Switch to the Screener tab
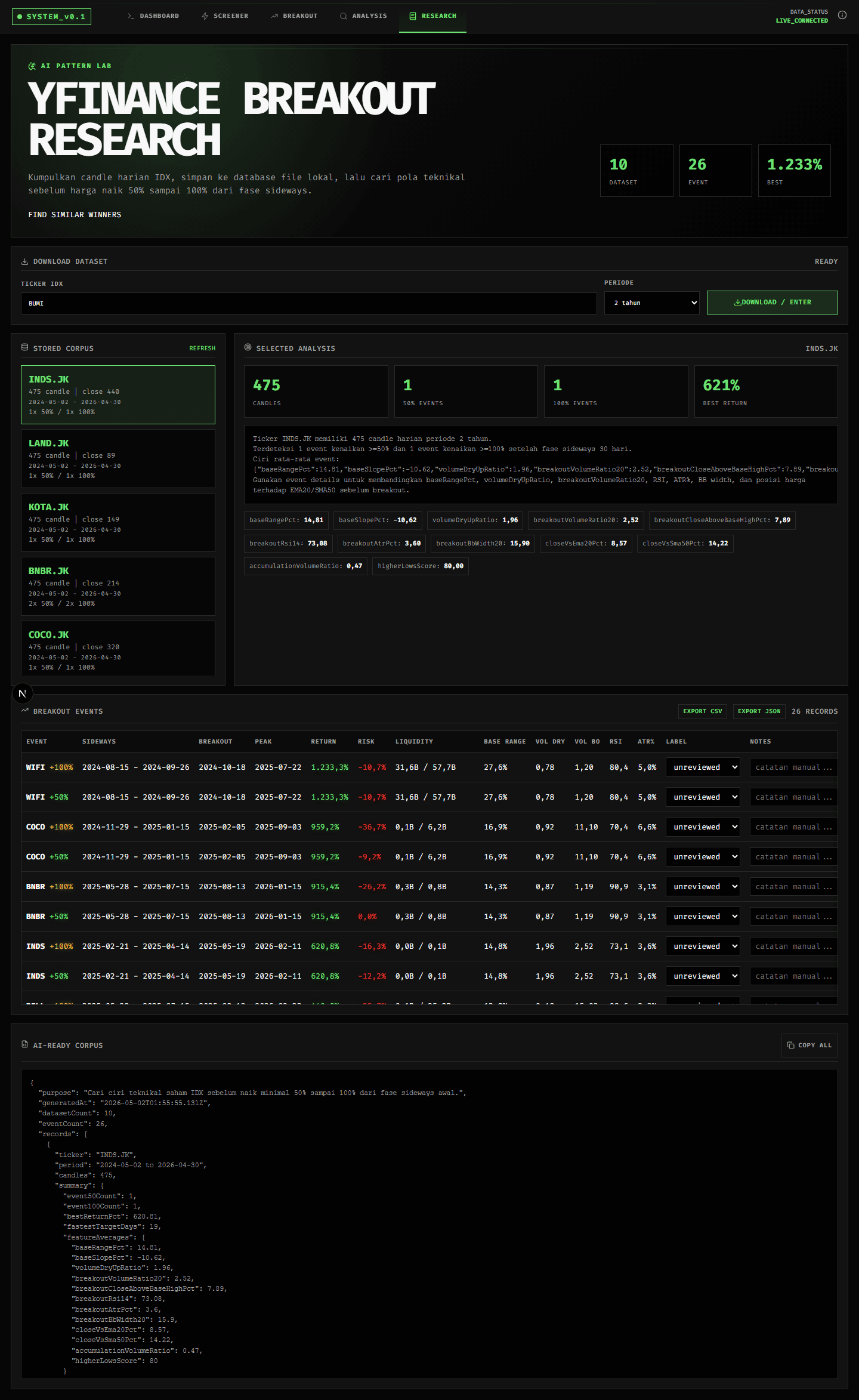Image resolution: width=859 pixels, height=1400 pixels. coord(225,16)
